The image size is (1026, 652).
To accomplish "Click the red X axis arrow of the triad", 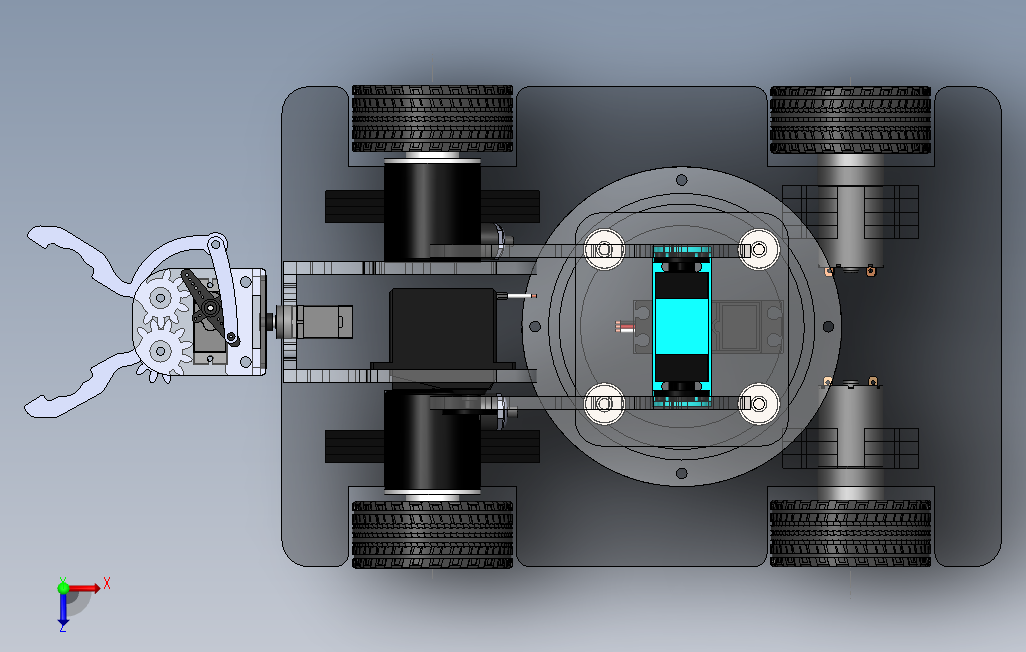I will click(85, 588).
